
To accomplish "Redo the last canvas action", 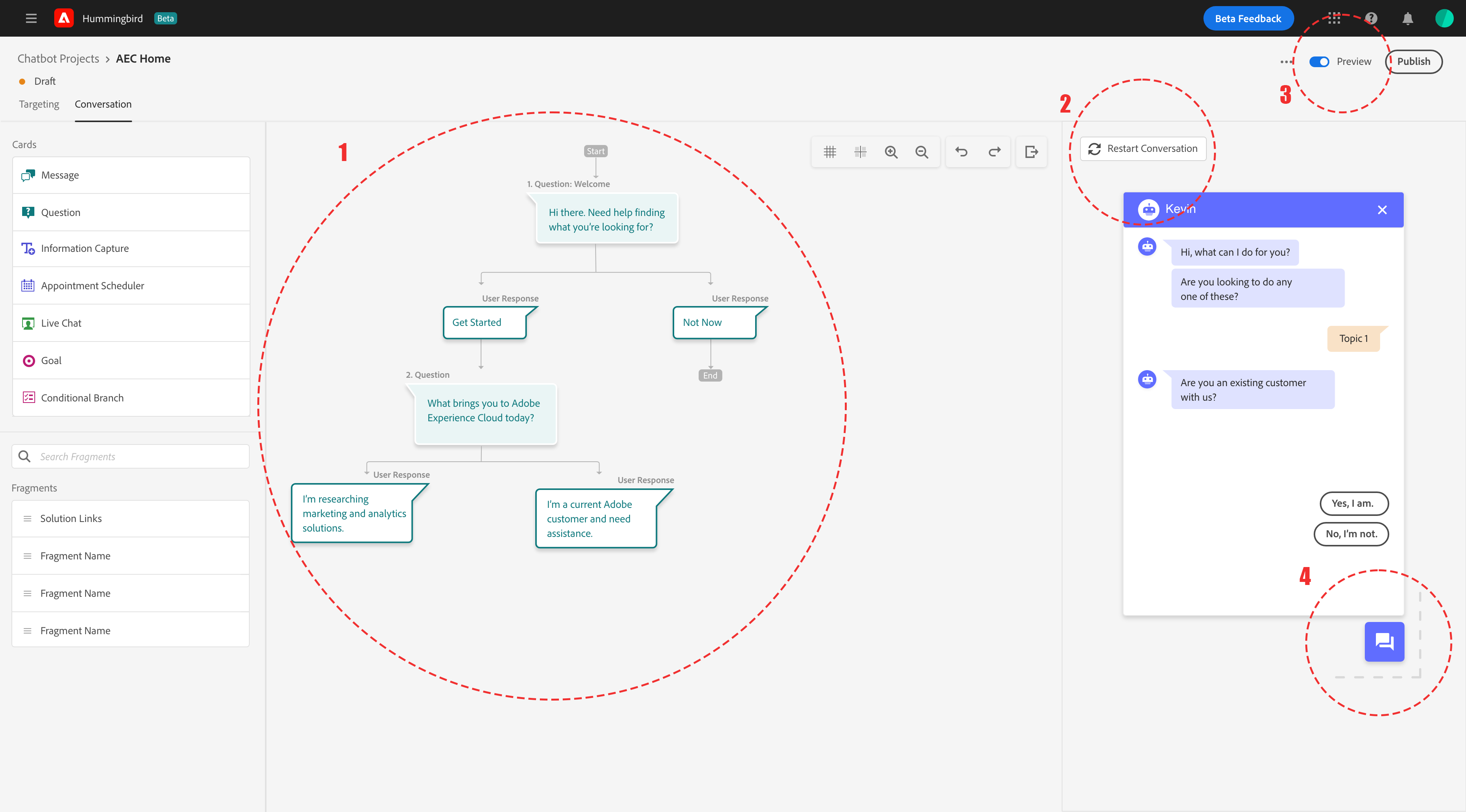I will 994,152.
